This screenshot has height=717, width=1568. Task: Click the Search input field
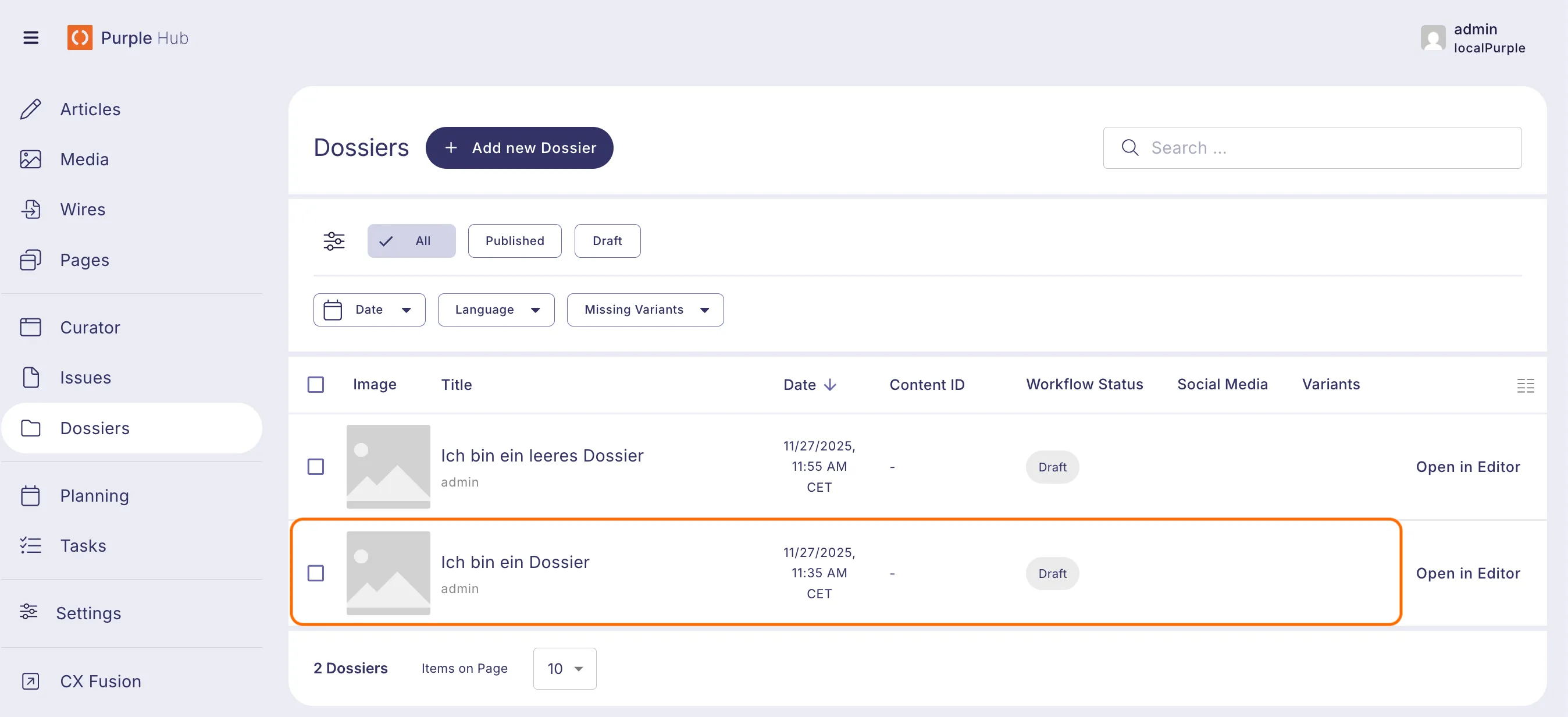(1312, 147)
